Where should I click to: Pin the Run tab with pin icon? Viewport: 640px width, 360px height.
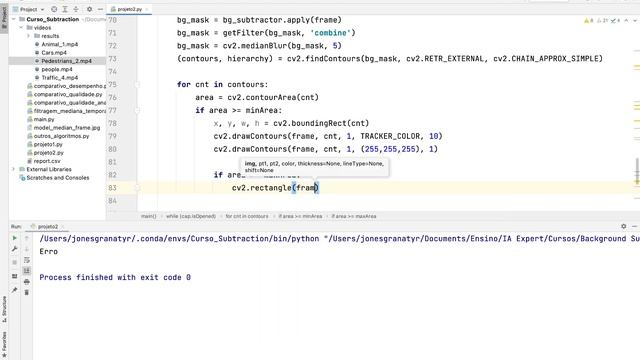coord(15,290)
